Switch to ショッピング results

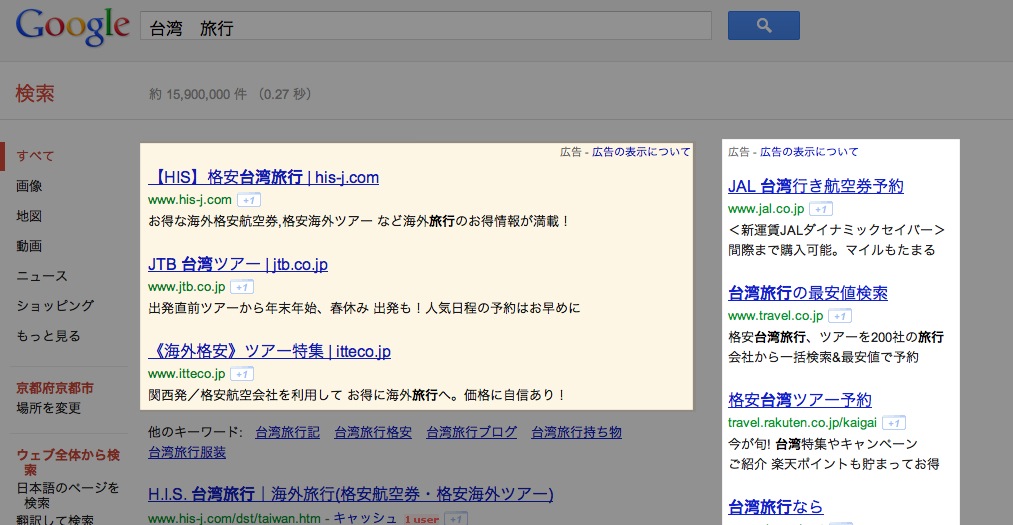[56, 305]
